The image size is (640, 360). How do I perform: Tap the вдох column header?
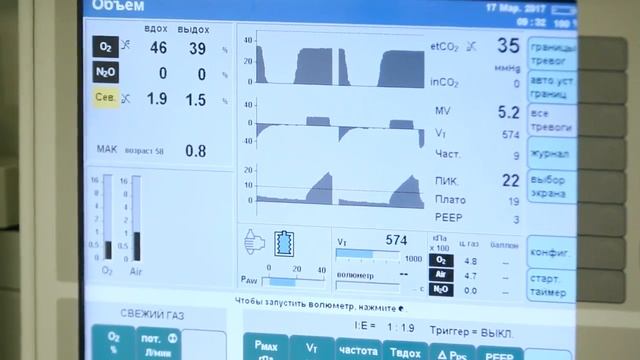[156, 29]
